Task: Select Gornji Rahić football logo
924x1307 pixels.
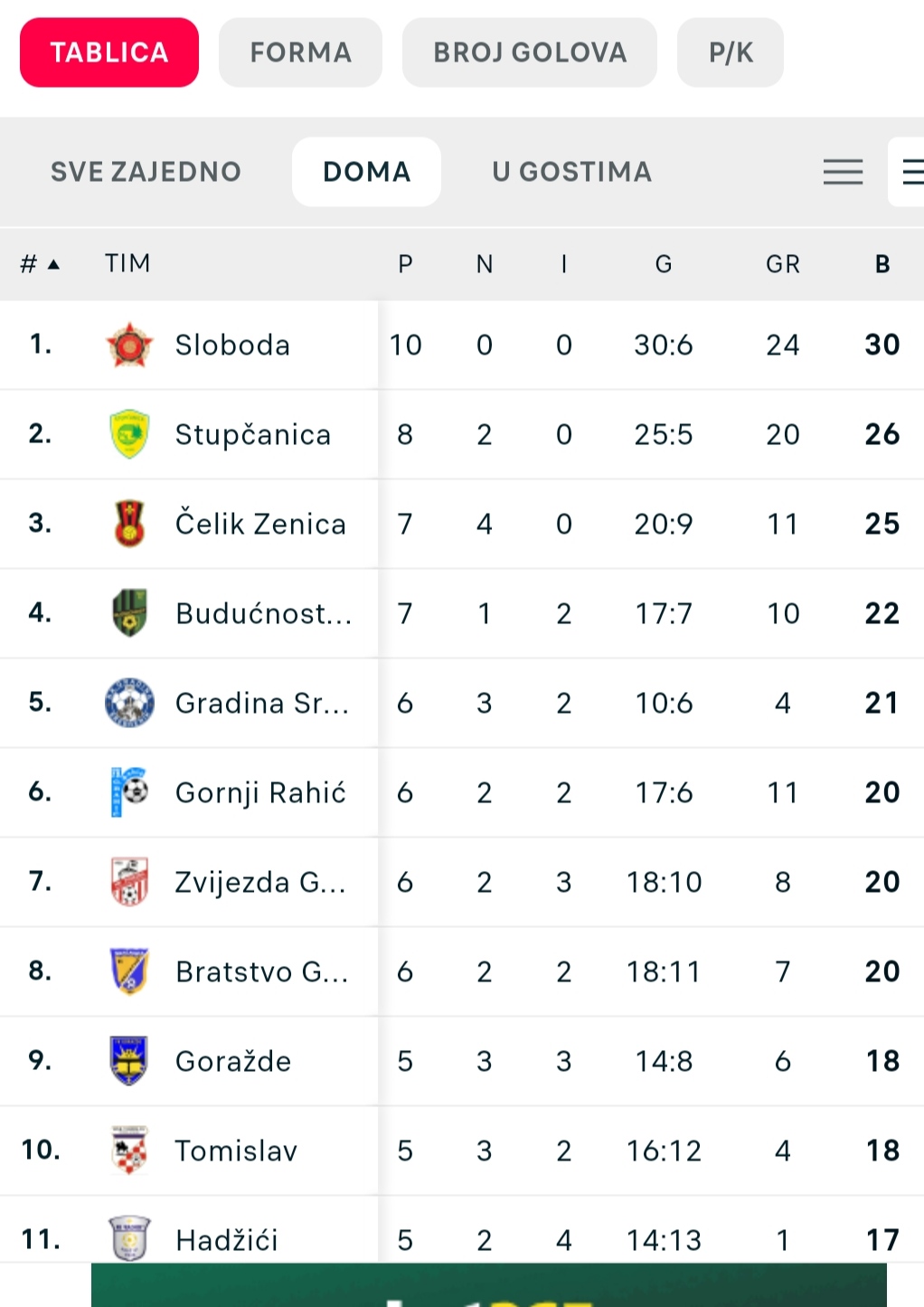Action: [129, 792]
